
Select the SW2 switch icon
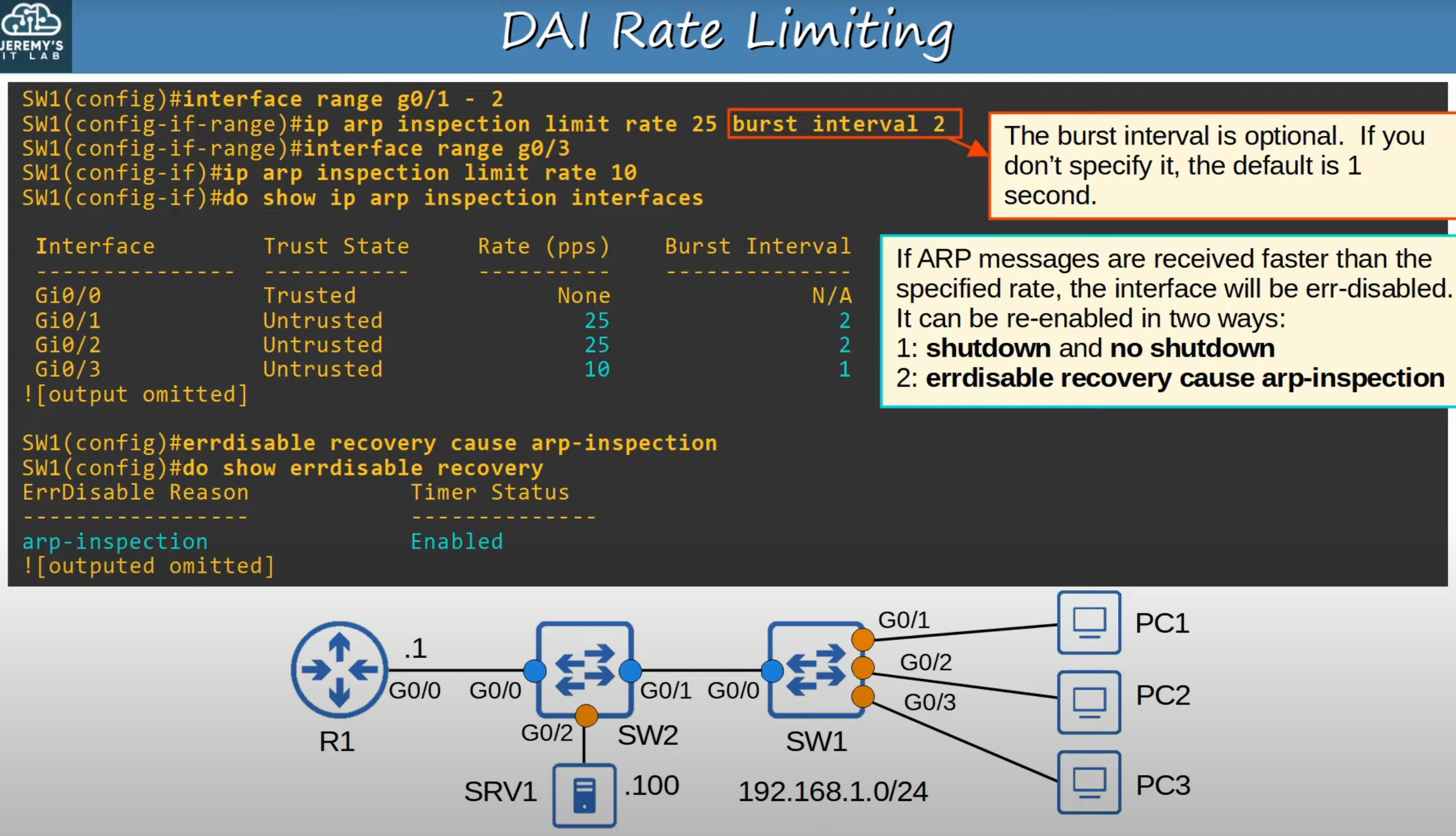click(x=584, y=670)
